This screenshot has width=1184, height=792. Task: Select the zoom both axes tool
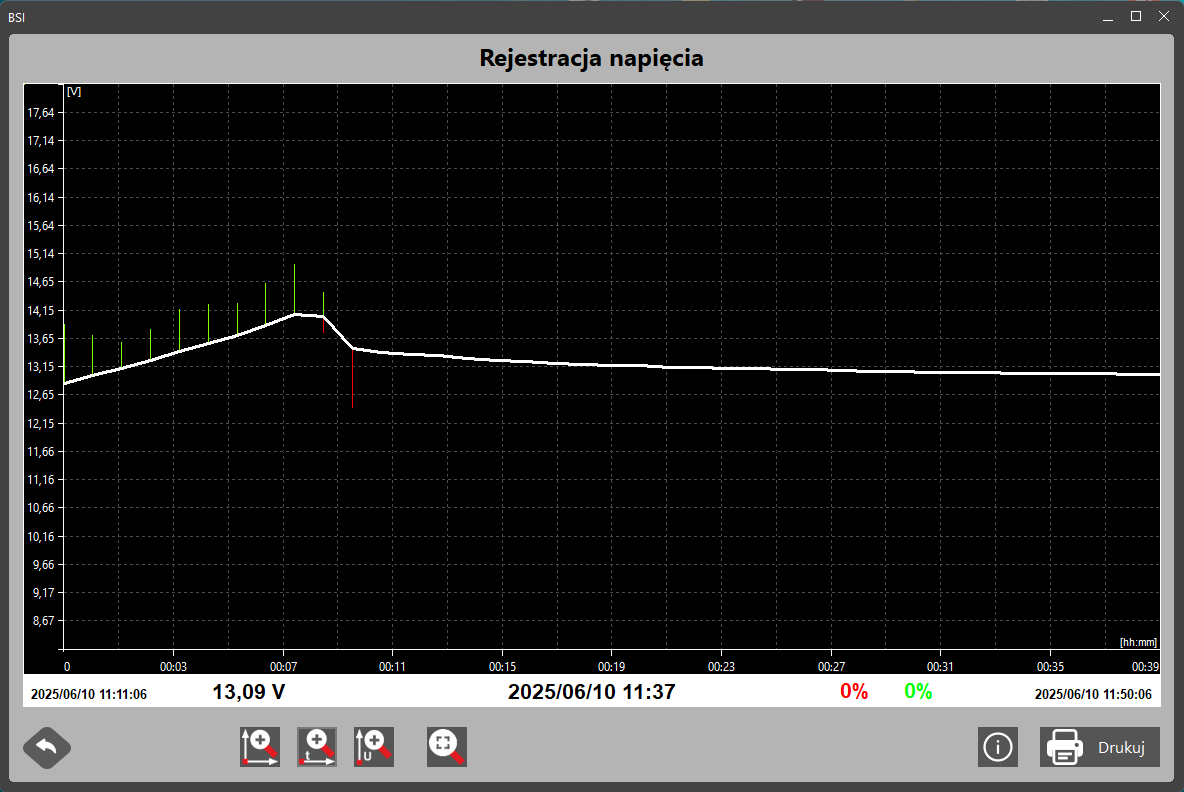(260, 746)
